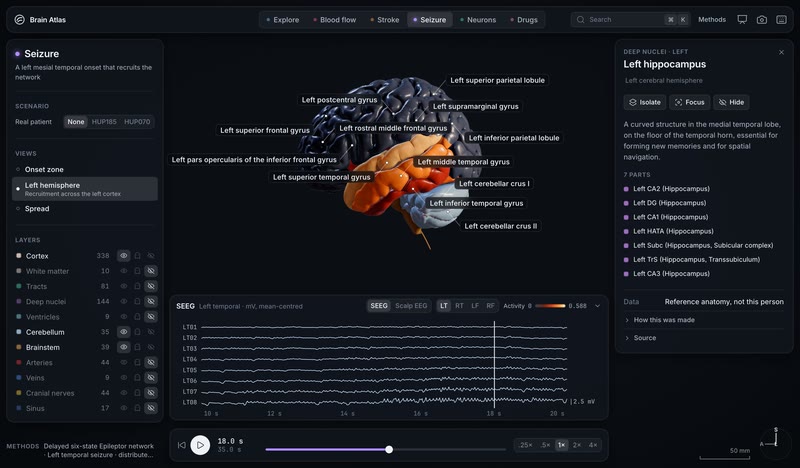The width and height of the screenshot is (800, 468).
Task: Open presentation mode screen icon
Action: click(x=742, y=19)
